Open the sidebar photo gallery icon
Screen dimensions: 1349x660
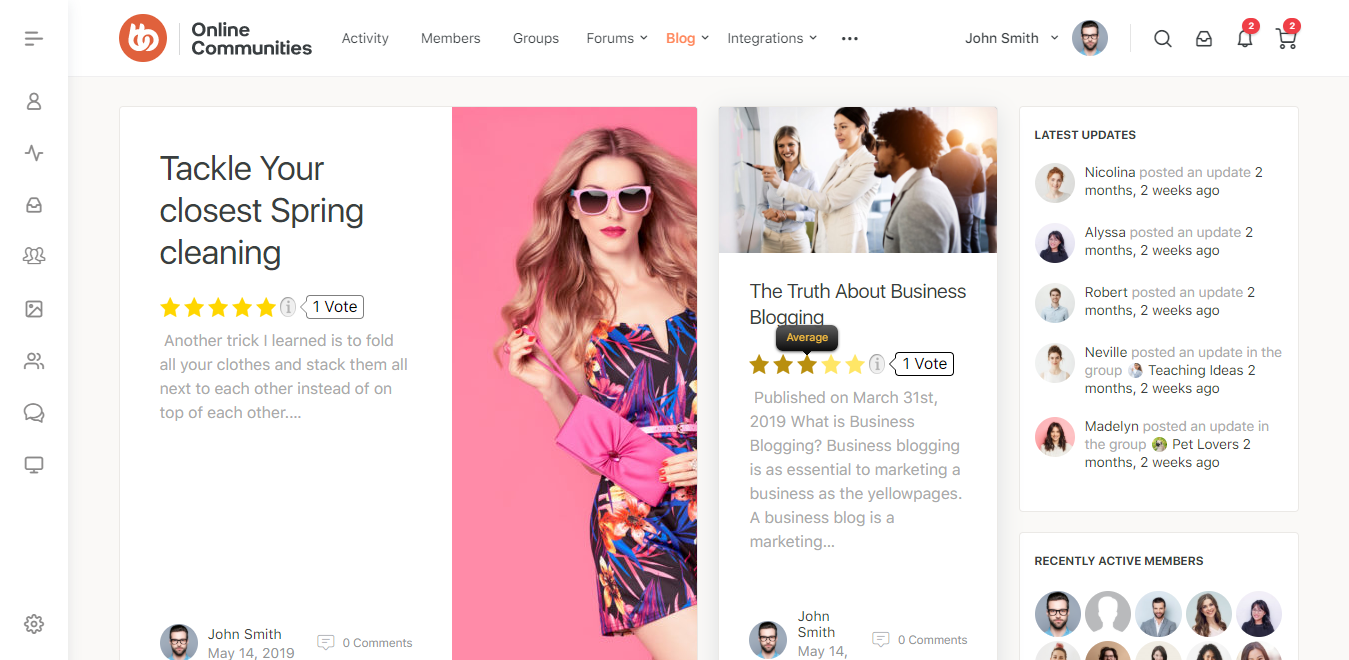pyautogui.click(x=34, y=309)
